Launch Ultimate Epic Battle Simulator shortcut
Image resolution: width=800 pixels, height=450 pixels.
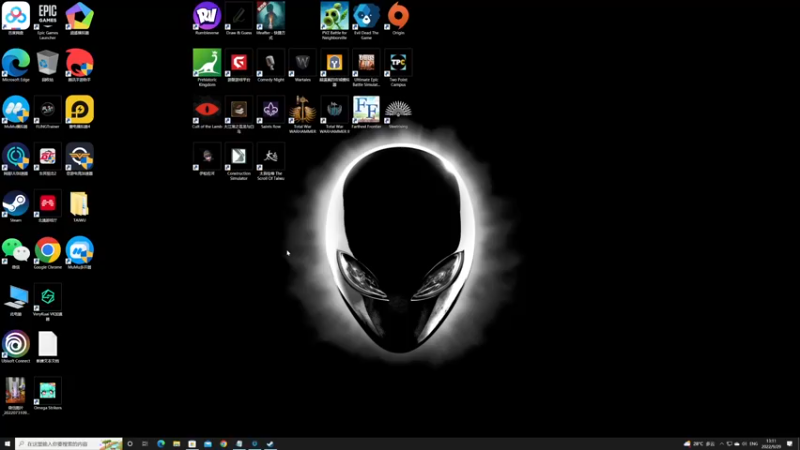pos(366,67)
